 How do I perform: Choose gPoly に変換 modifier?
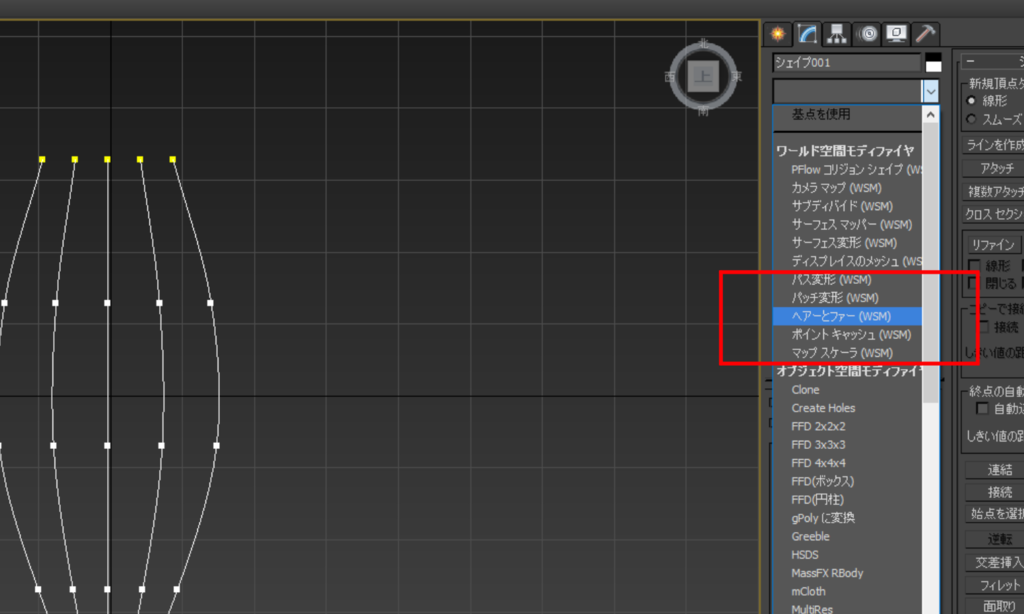[848, 517]
